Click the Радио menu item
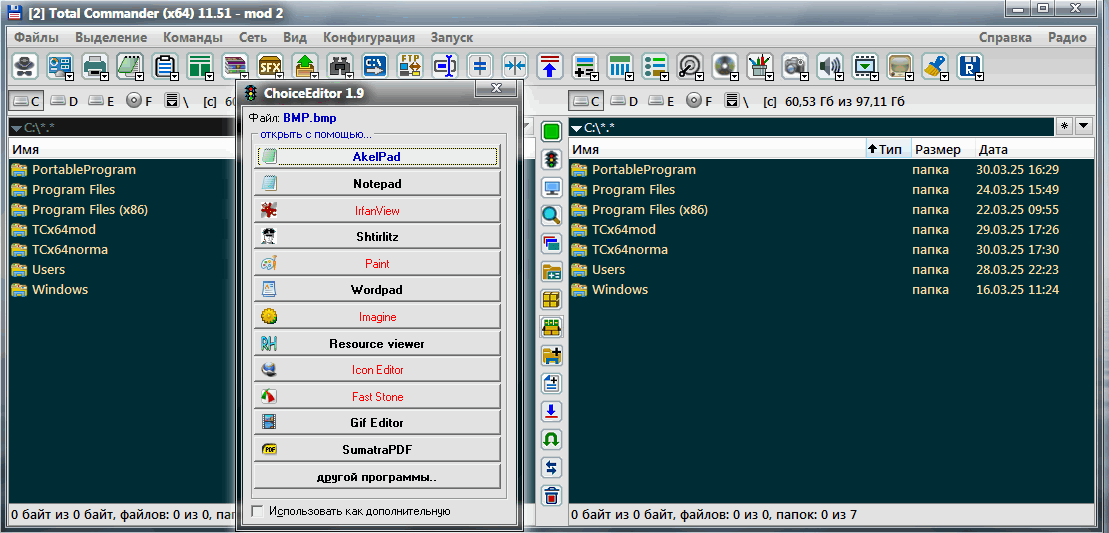 [x=1067, y=37]
